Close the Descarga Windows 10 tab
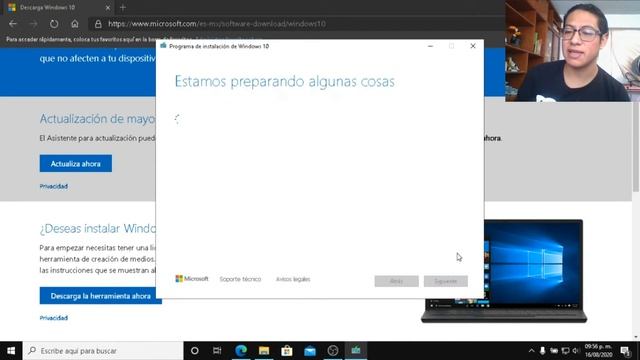The width and height of the screenshot is (640, 360). (x=108, y=7)
